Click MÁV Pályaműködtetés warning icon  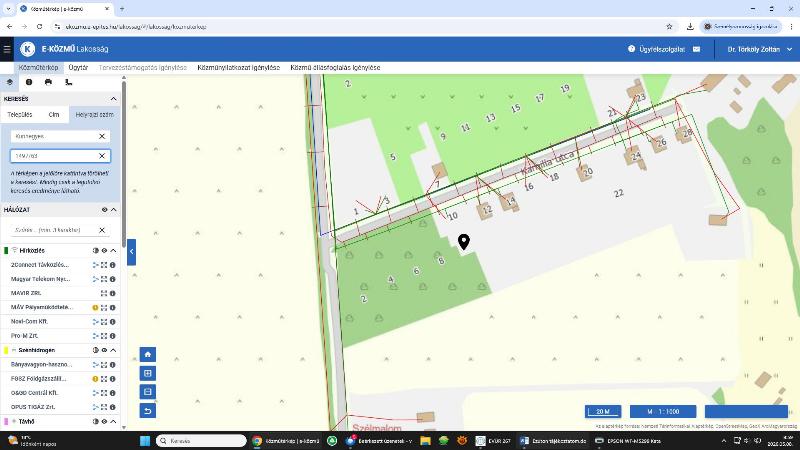[x=95, y=308]
